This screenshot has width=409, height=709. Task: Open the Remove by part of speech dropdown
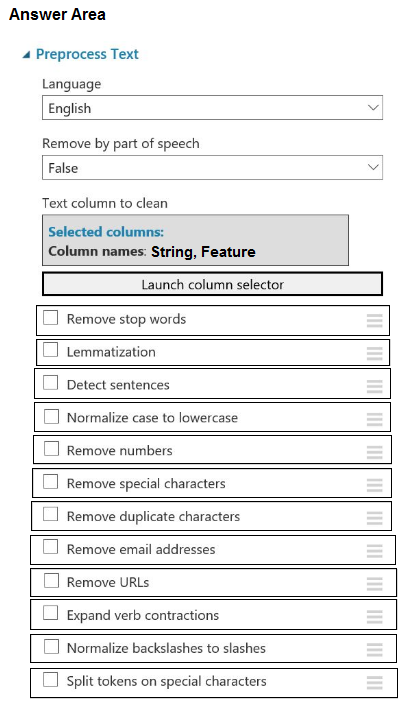[212, 167]
